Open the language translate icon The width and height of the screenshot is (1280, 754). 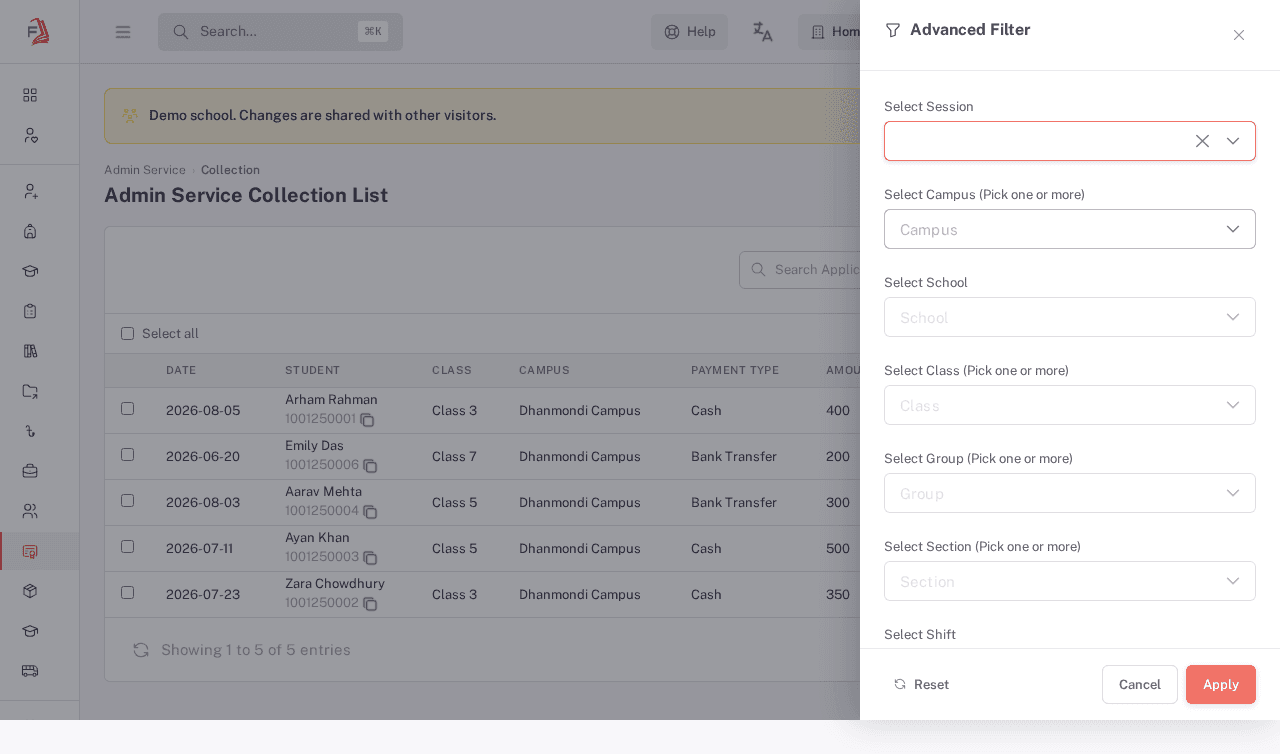tap(763, 32)
